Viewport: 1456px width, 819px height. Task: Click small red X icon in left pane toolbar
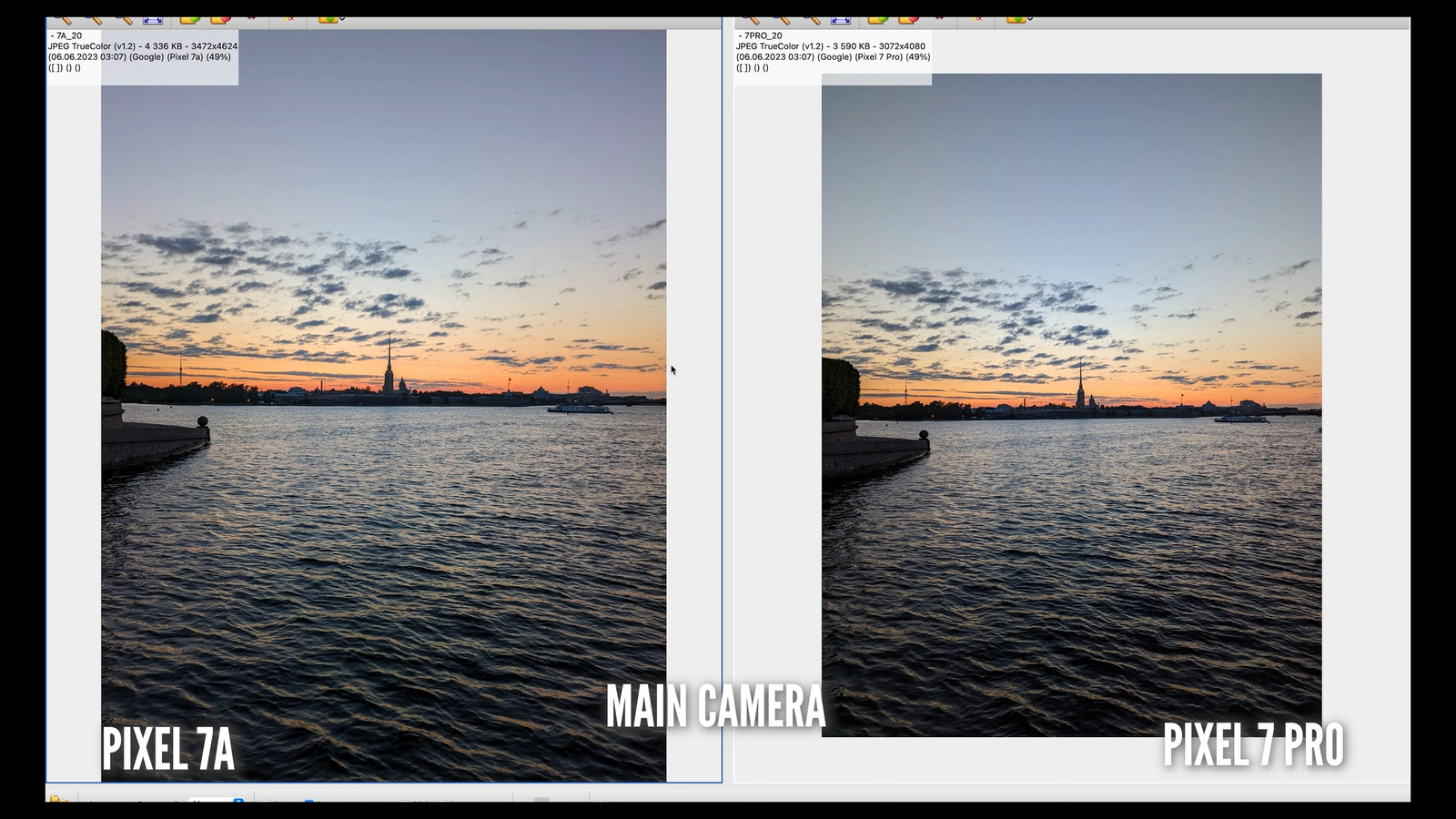[x=289, y=19]
